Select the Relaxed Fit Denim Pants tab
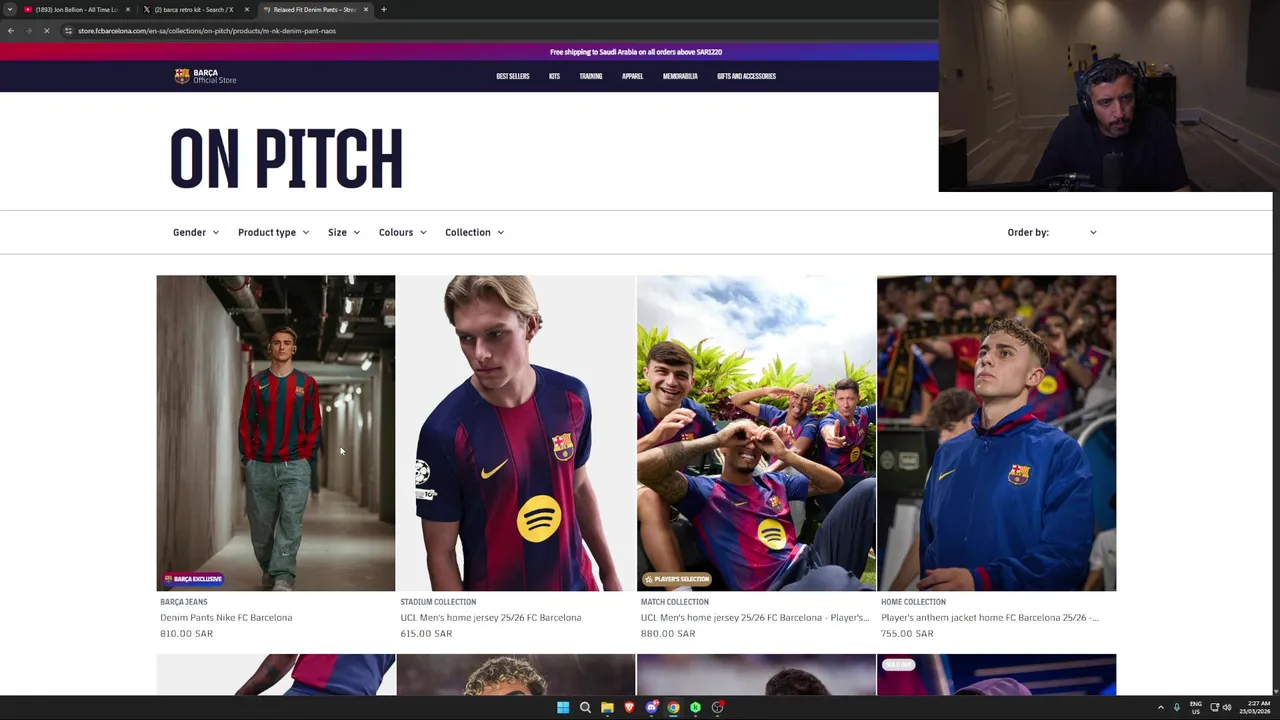The height and width of the screenshot is (720, 1280). point(314,9)
